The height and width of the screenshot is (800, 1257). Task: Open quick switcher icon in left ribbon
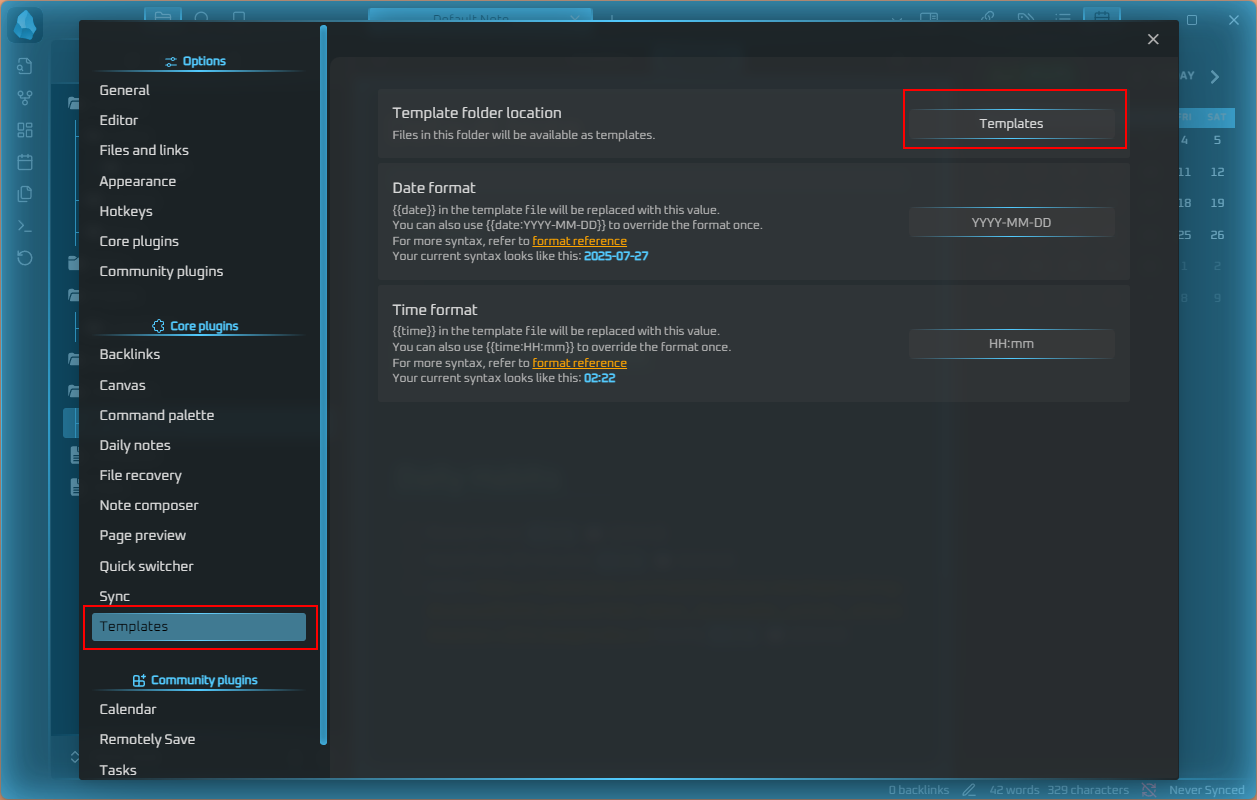pyautogui.click(x=26, y=66)
